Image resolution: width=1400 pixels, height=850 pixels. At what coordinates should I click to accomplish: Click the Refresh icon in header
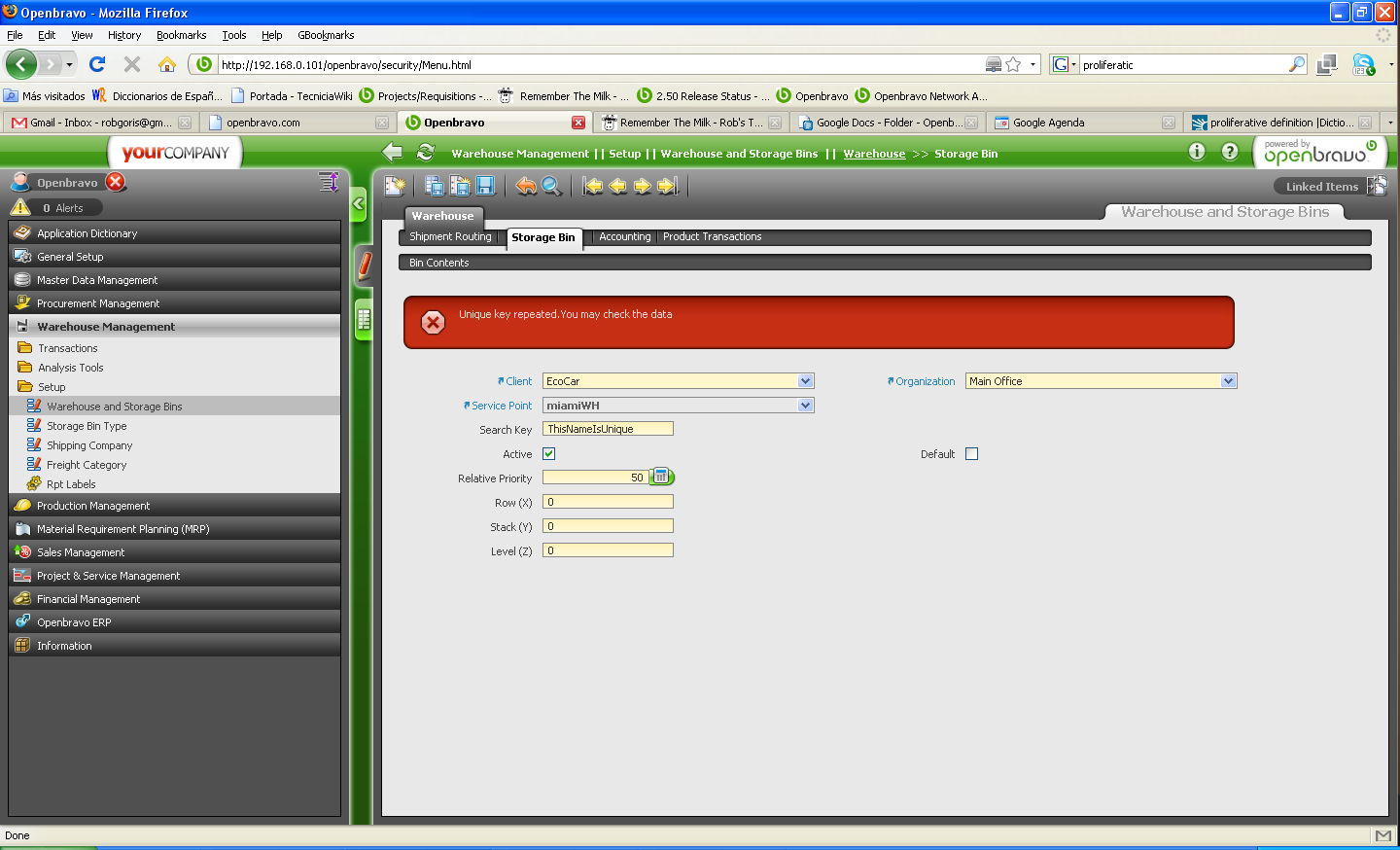[x=425, y=153]
